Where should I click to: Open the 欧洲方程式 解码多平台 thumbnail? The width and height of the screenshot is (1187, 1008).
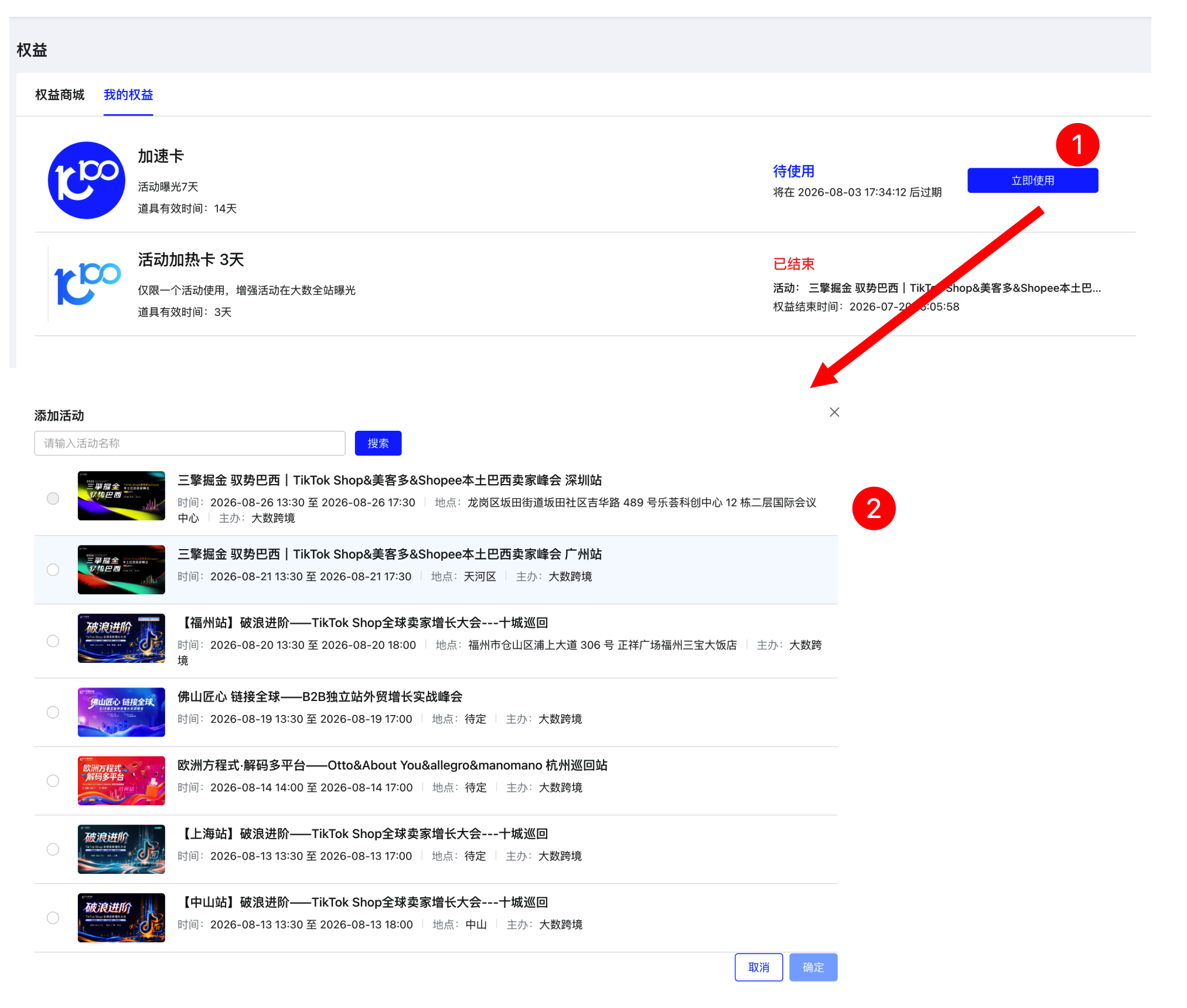[121, 781]
